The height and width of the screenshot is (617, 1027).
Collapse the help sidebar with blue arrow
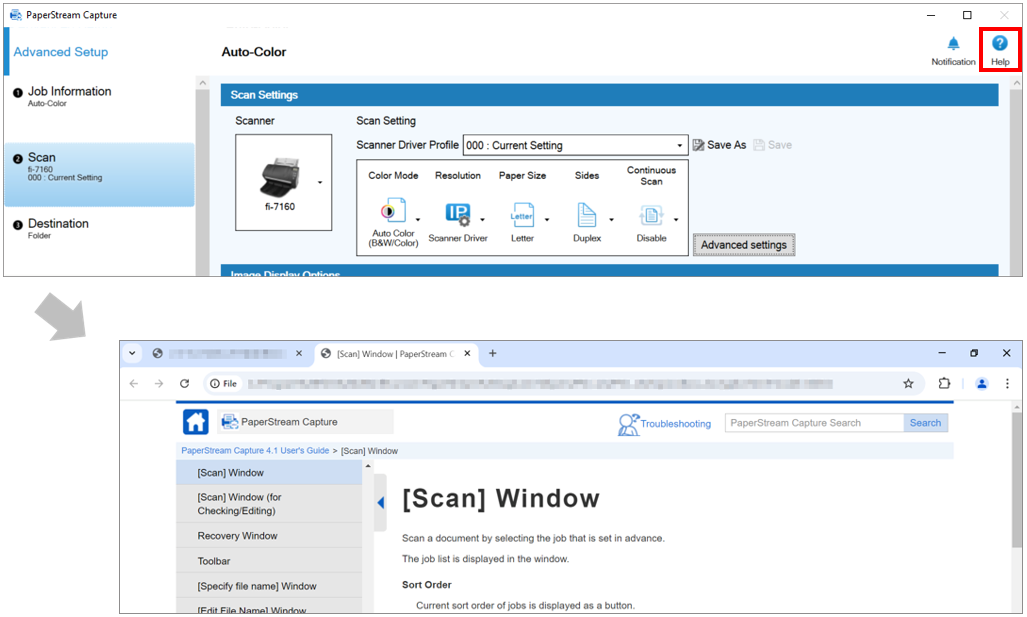(381, 502)
